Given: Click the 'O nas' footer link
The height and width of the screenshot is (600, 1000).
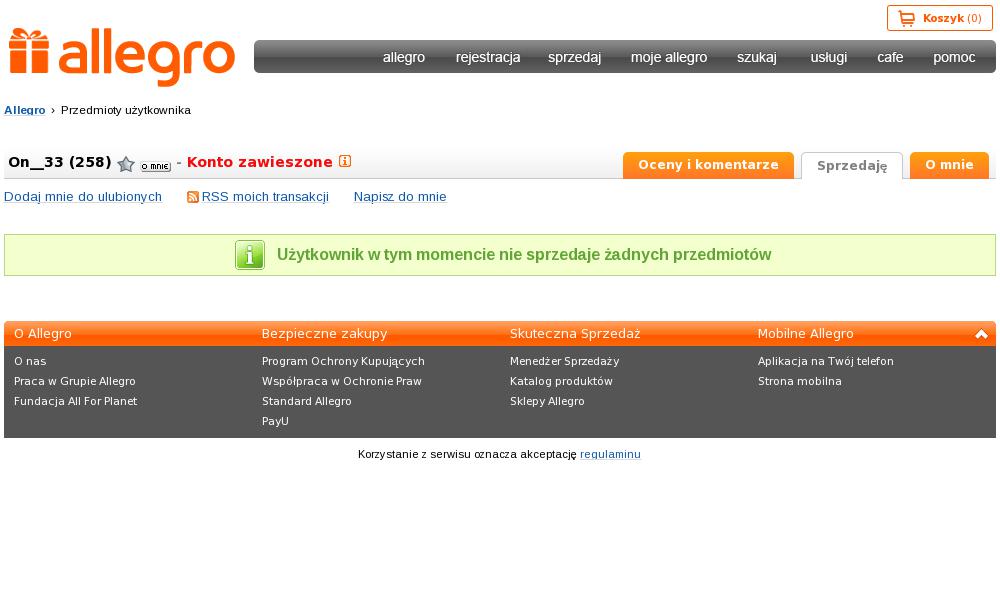Looking at the screenshot, I should click(30, 362).
